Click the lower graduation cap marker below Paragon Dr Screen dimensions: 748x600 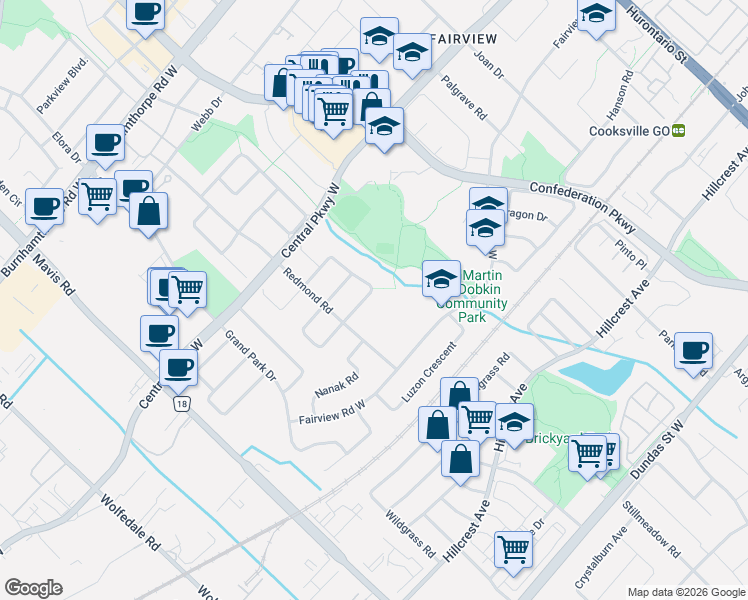[x=485, y=230]
